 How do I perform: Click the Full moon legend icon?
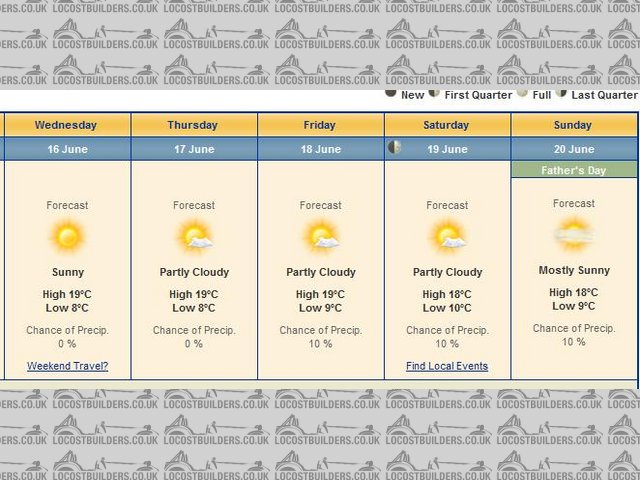click(x=522, y=94)
